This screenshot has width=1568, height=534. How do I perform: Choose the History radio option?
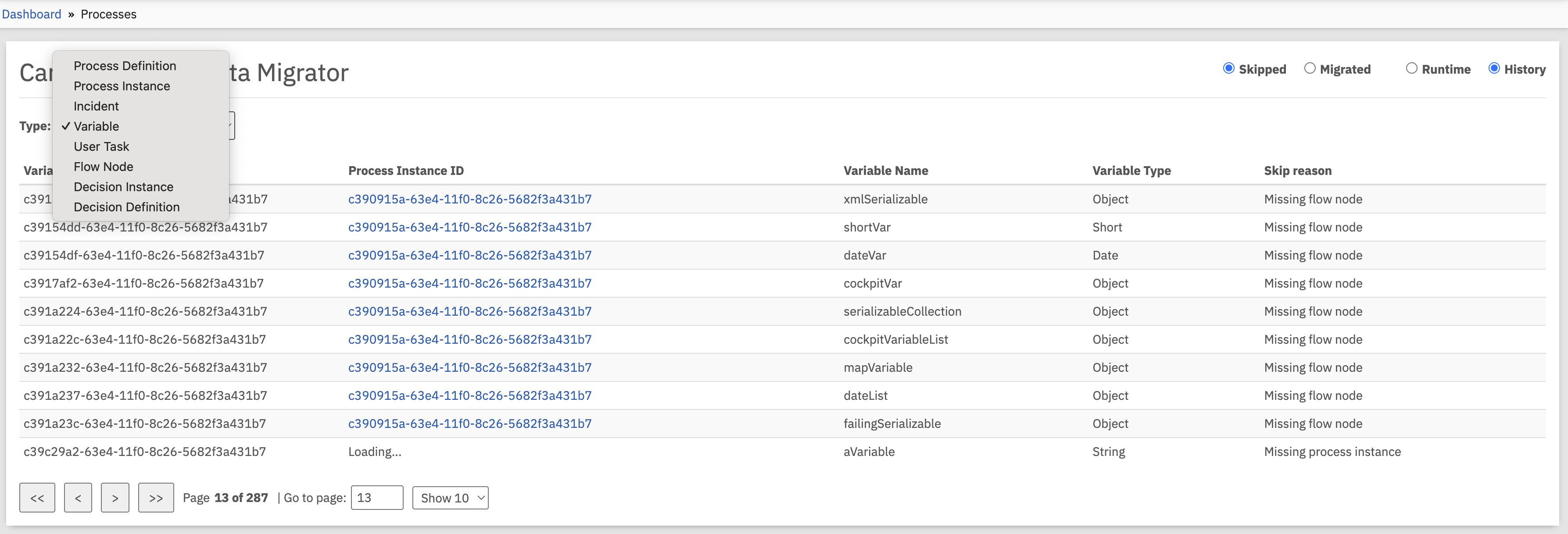click(x=1494, y=69)
